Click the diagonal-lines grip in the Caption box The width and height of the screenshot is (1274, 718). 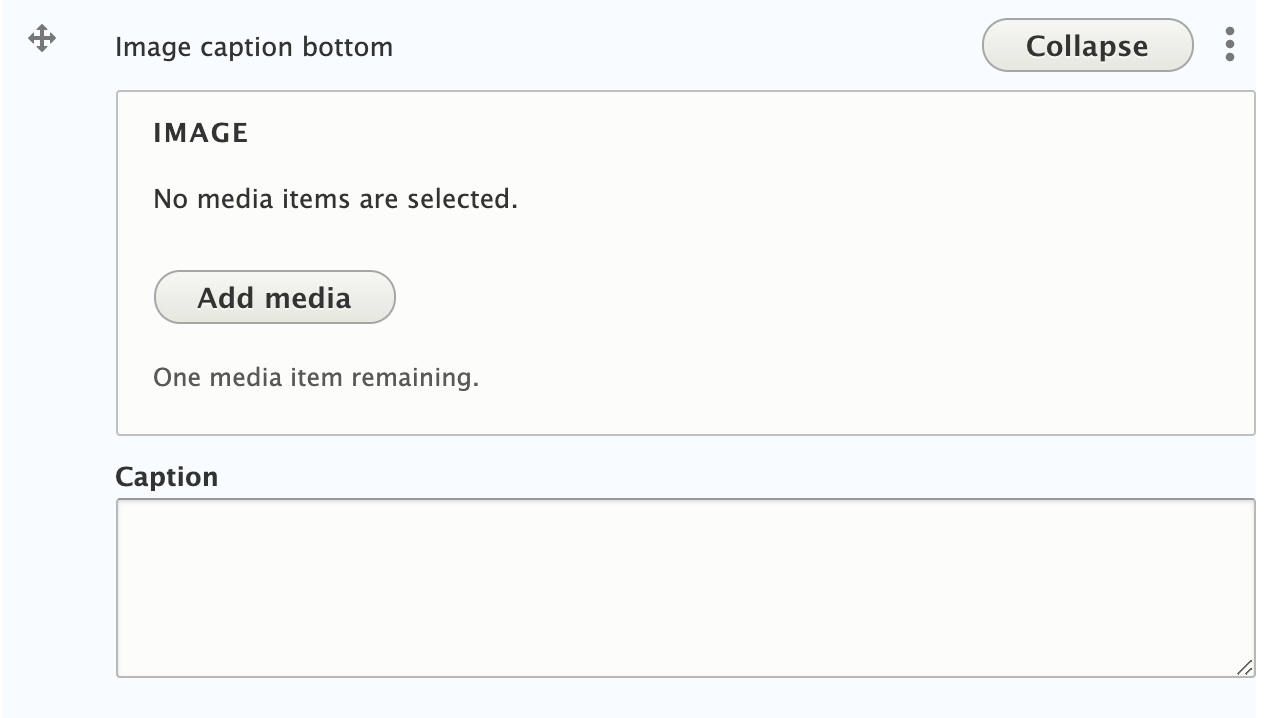coord(1243,667)
